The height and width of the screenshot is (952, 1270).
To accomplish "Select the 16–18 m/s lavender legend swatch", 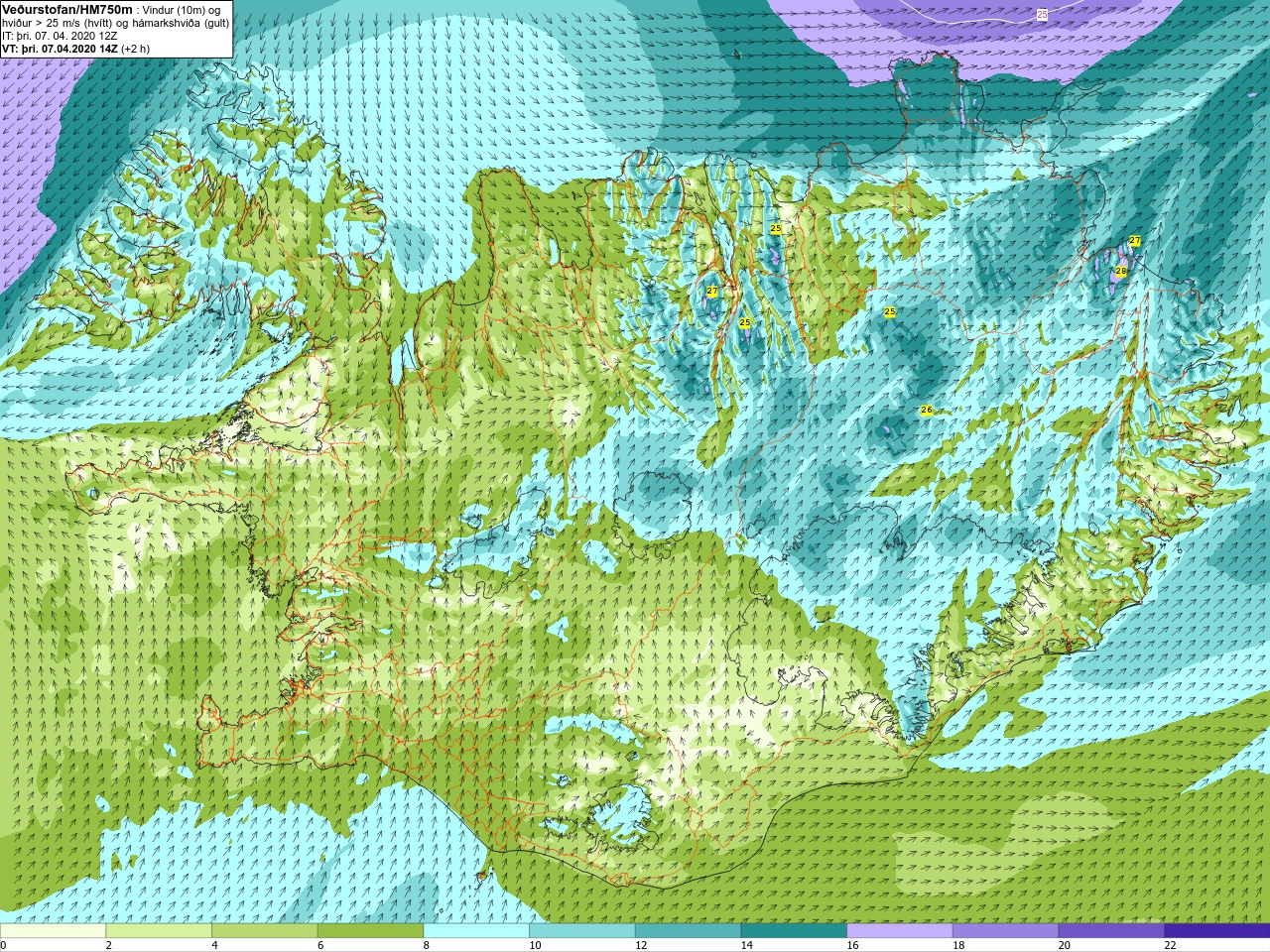I will pos(899,931).
